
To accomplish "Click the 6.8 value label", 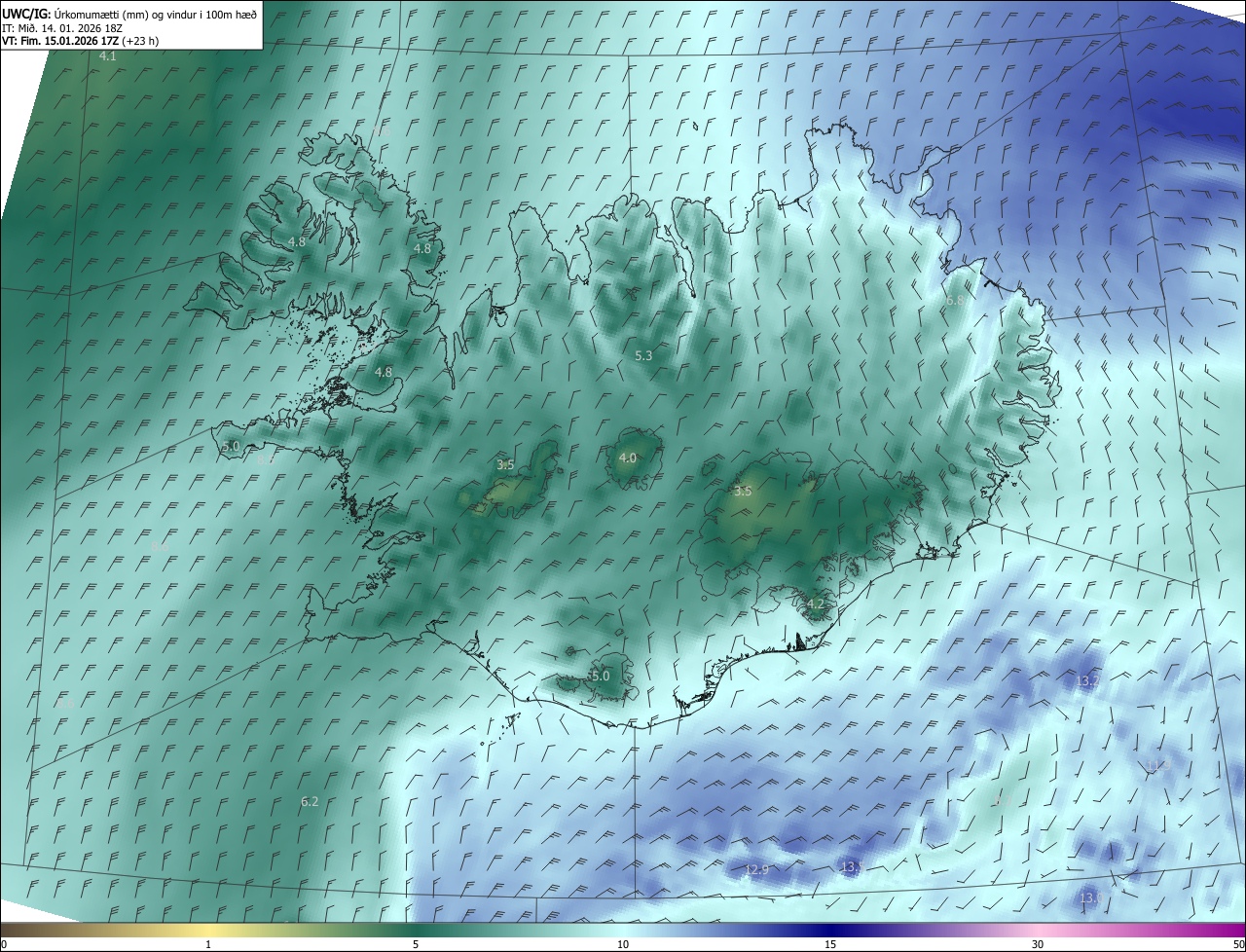I will coord(955,301).
